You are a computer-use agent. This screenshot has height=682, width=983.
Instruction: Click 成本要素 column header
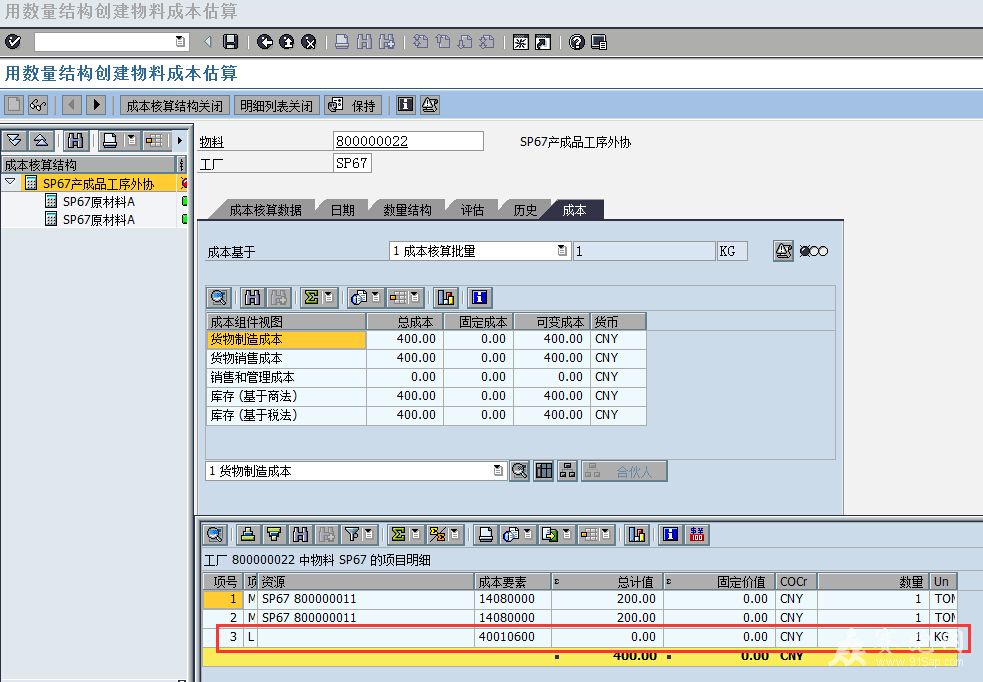[x=513, y=582]
